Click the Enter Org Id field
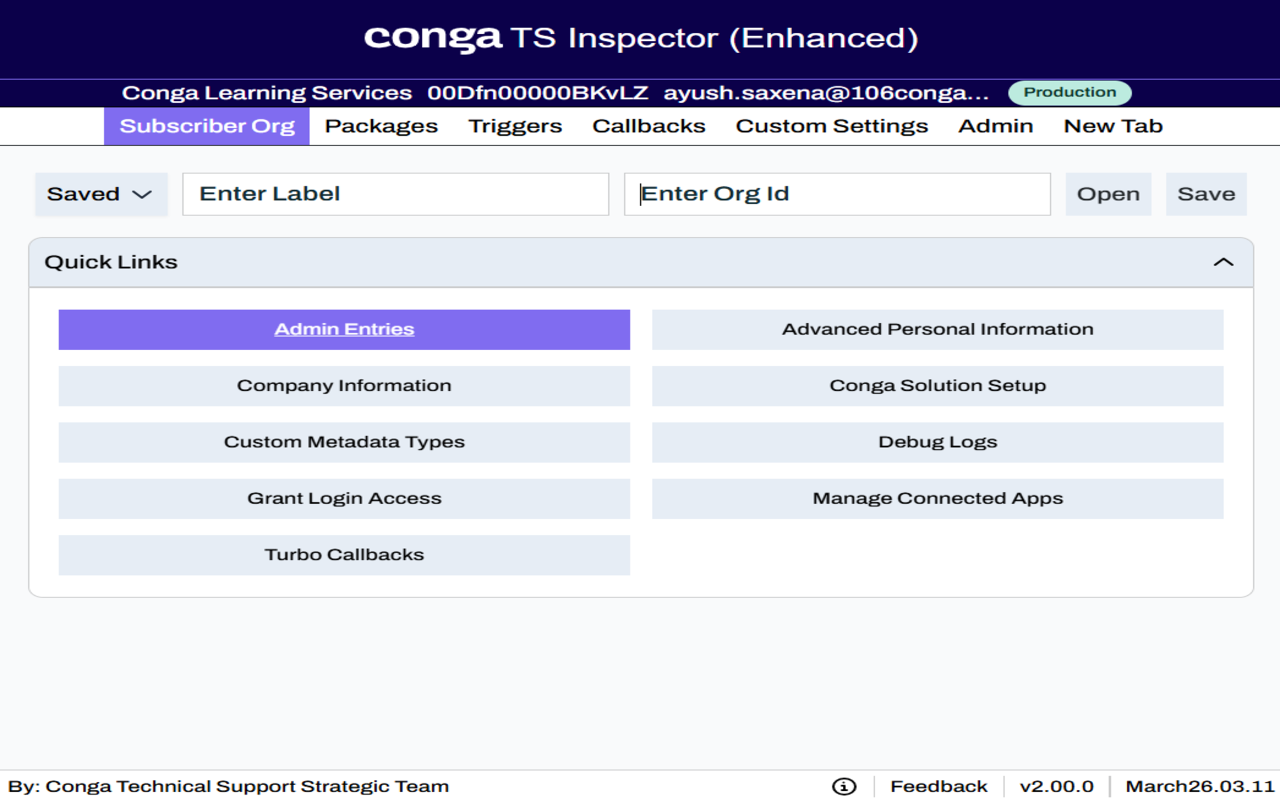Viewport: 1280px width, 800px height. pyautogui.click(x=837, y=194)
